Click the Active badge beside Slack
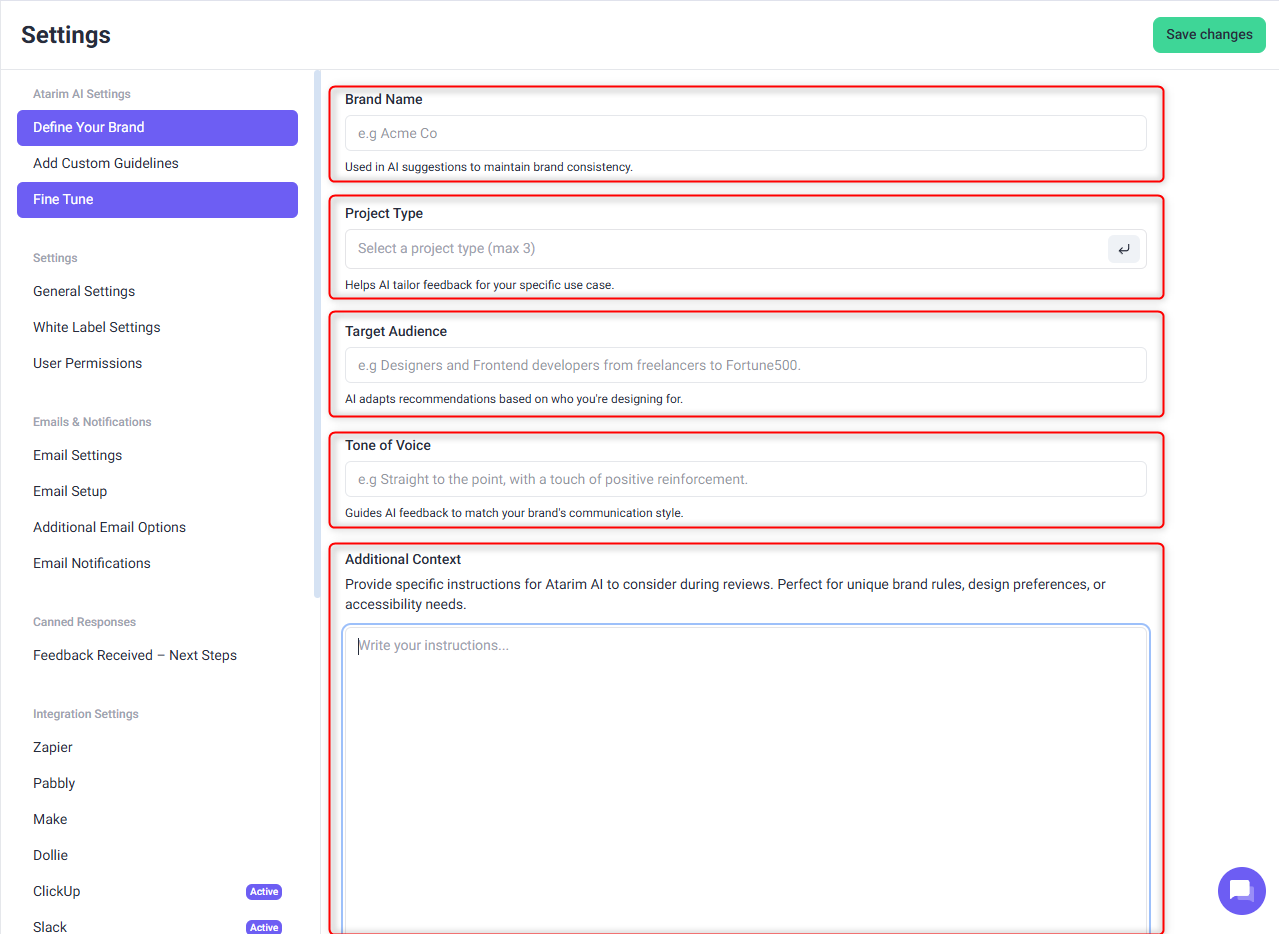Screen dimensions: 1279x934 coord(264,927)
